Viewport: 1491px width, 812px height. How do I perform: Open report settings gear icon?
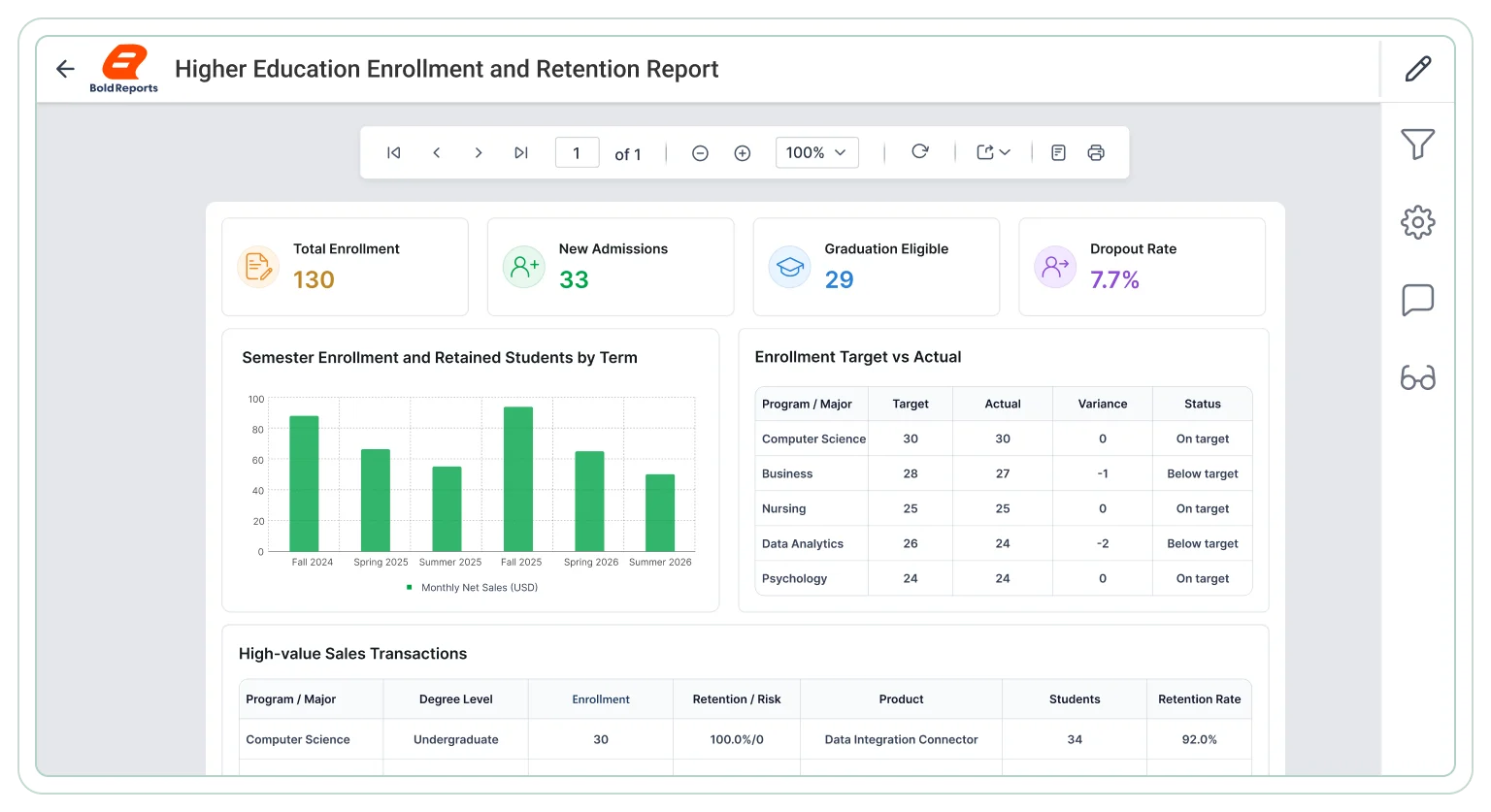pos(1418,222)
